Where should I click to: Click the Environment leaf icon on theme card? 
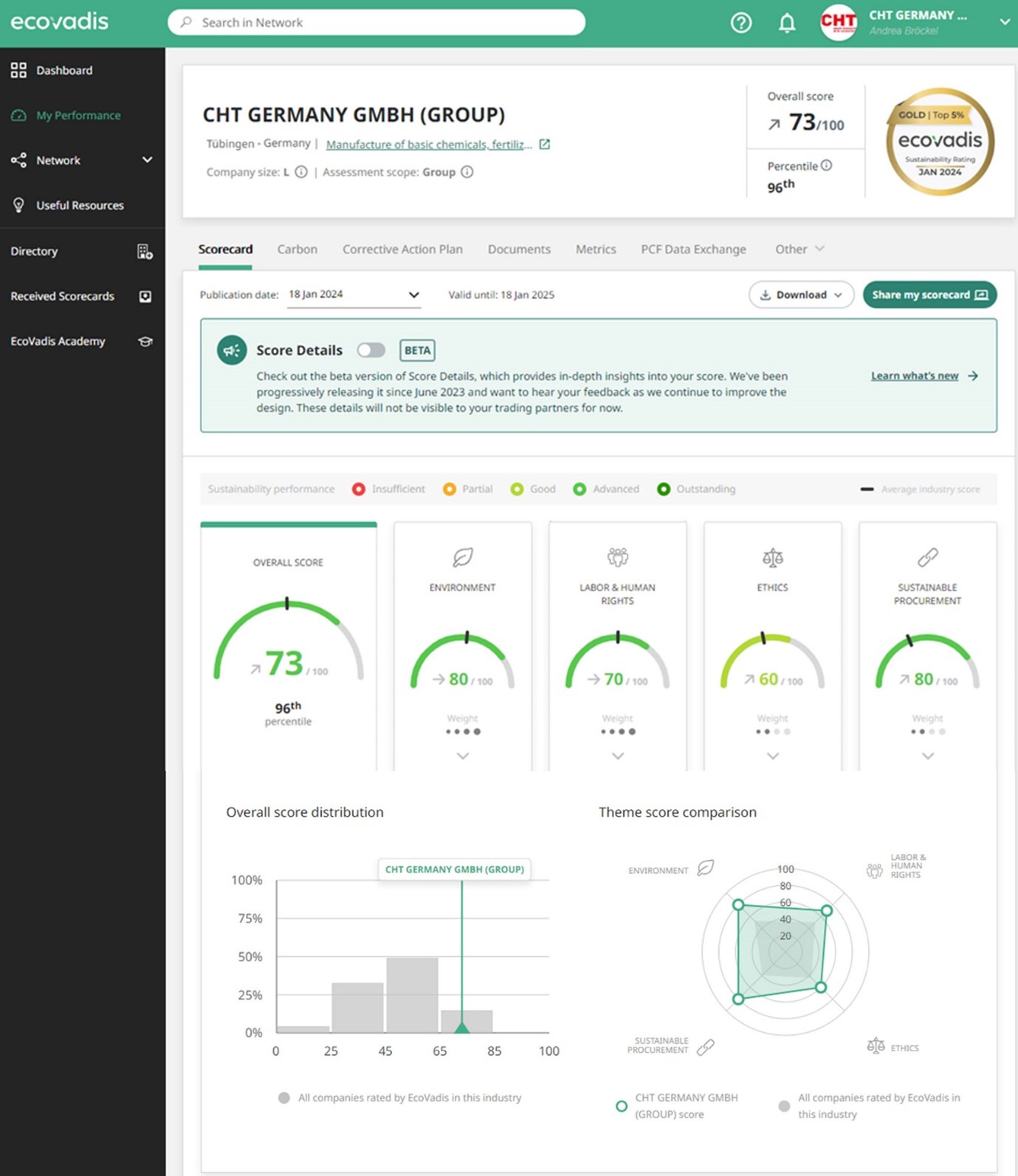pyautogui.click(x=463, y=557)
